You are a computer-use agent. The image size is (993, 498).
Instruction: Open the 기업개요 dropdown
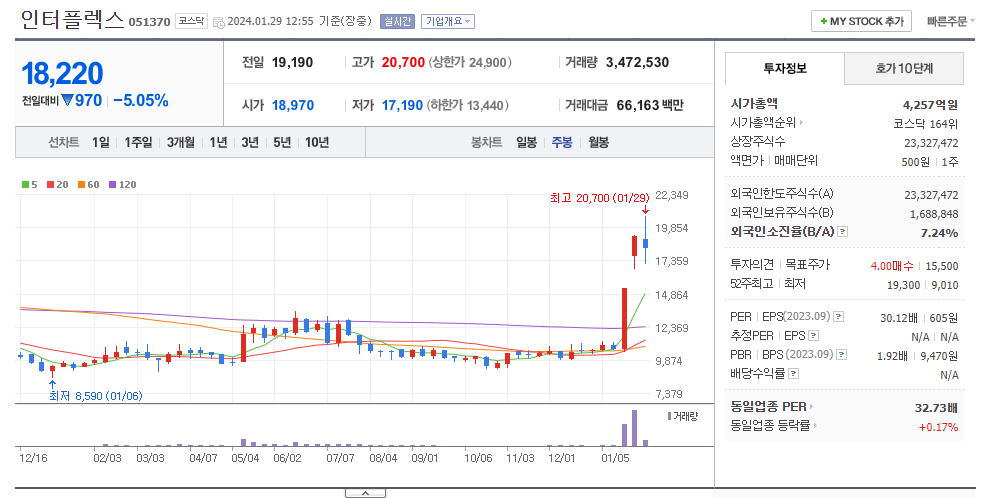click(x=448, y=22)
